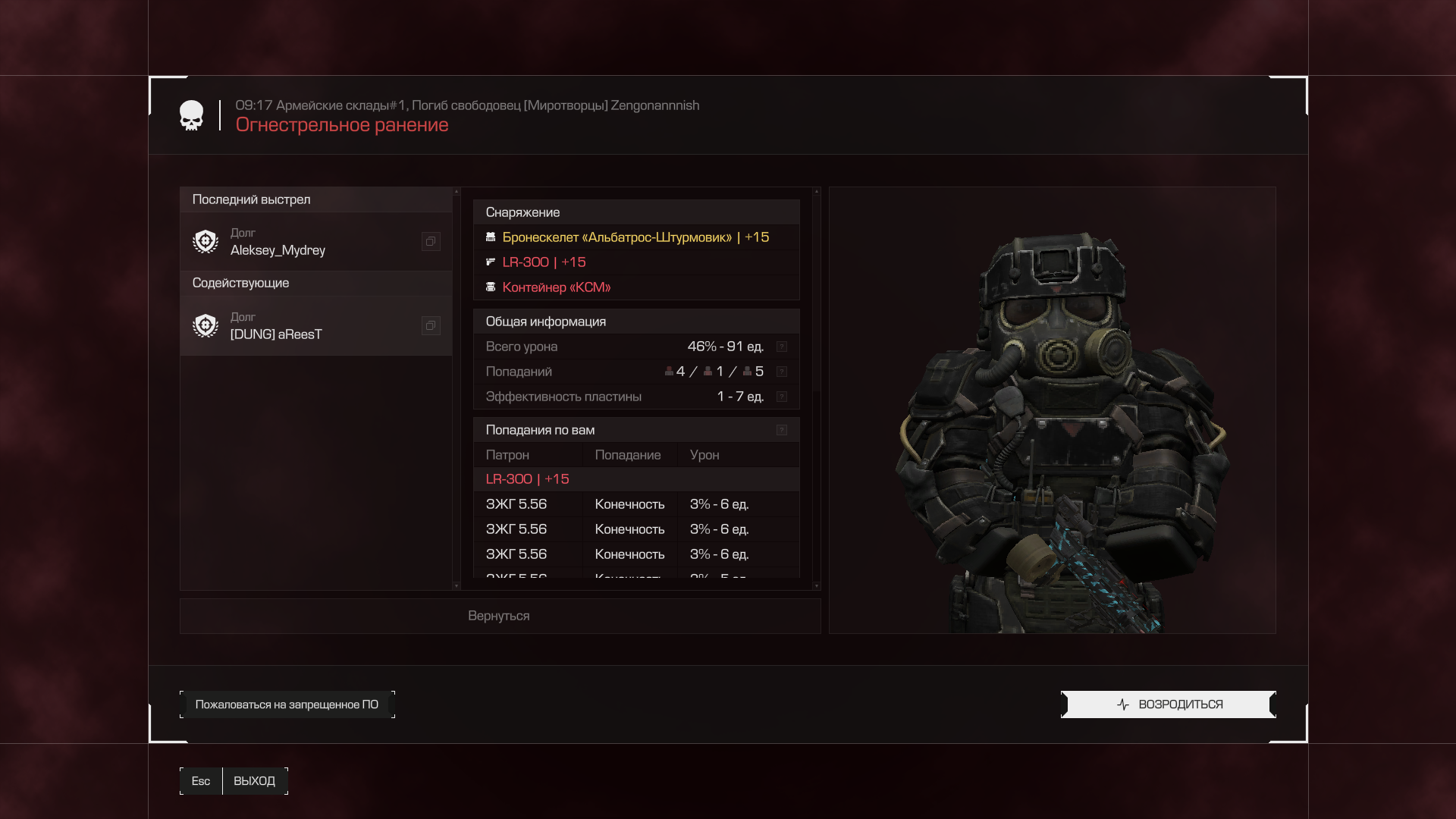
Task: Click Общая информация section header
Action: [636, 322]
